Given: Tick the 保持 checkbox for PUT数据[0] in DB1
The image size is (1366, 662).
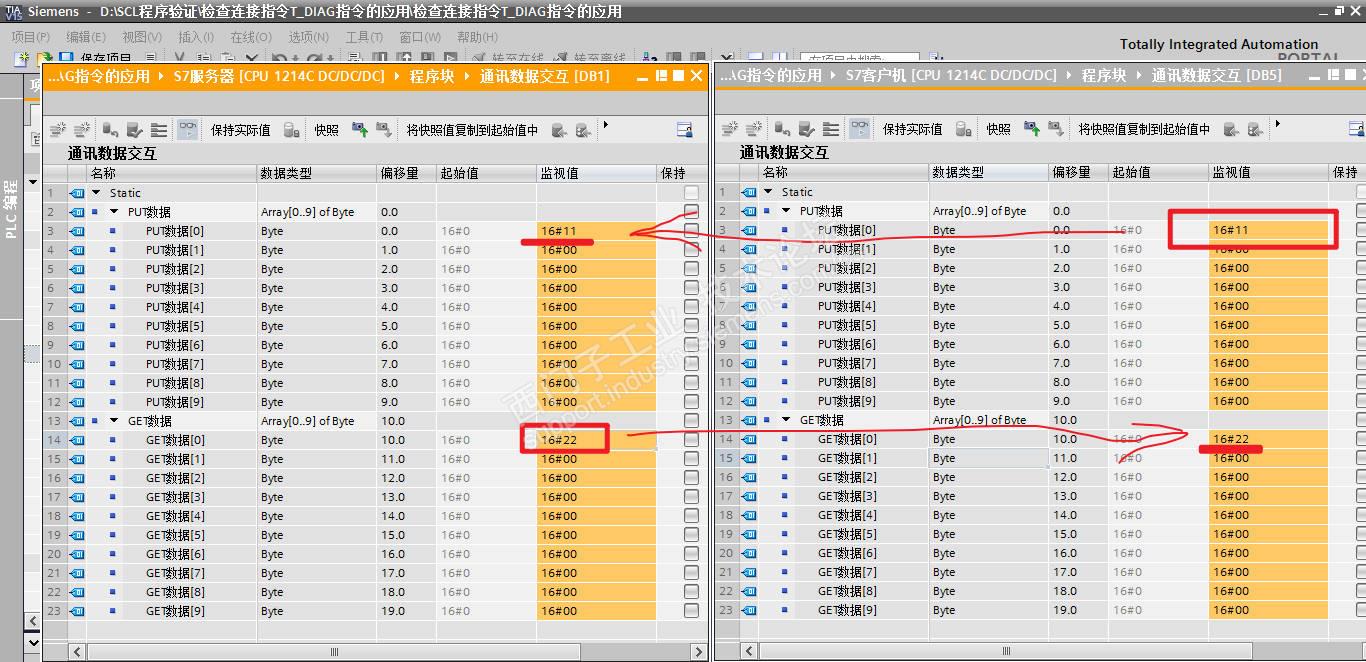Looking at the screenshot, I should [x=691, y=231].
